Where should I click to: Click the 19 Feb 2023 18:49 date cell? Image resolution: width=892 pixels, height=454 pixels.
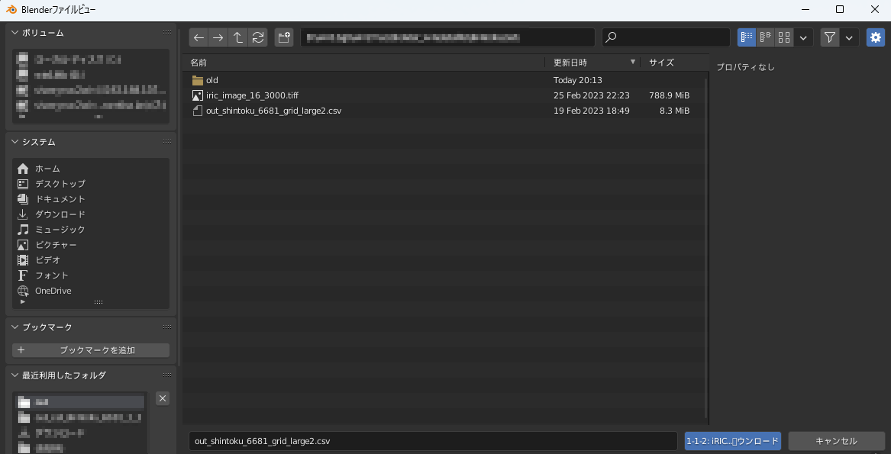(x=591, y=111)
